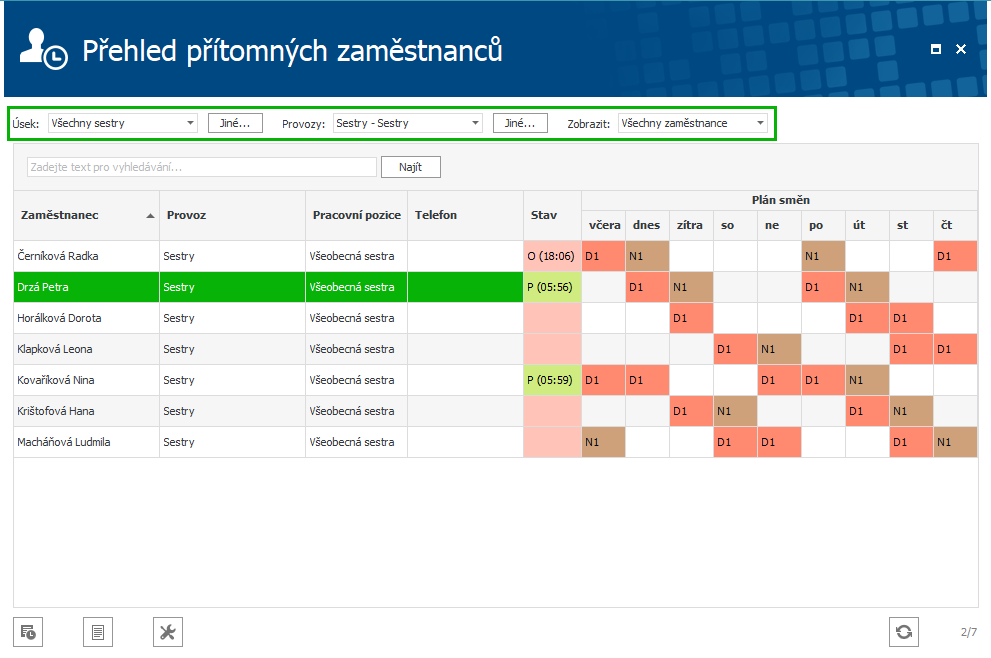Viewport: 991px width, 658px height.
Task: Sort by the Pracovní pozice column header
Action: coord(356,216)
